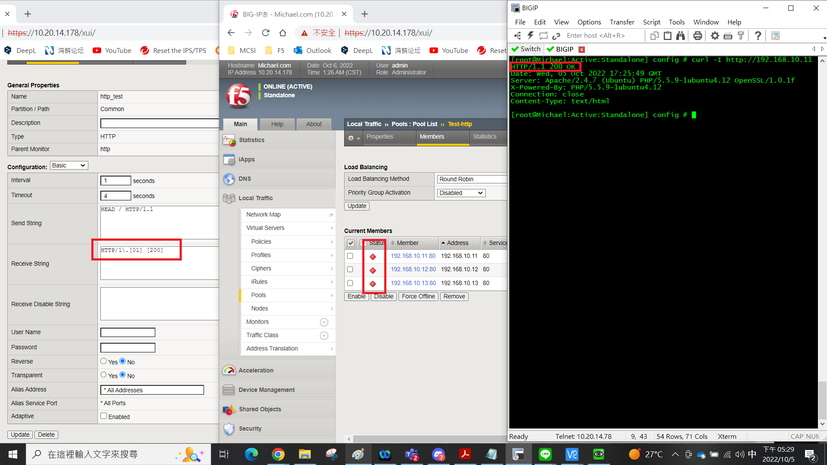Open the Priority Group Activation dropdown

(461, 193)
